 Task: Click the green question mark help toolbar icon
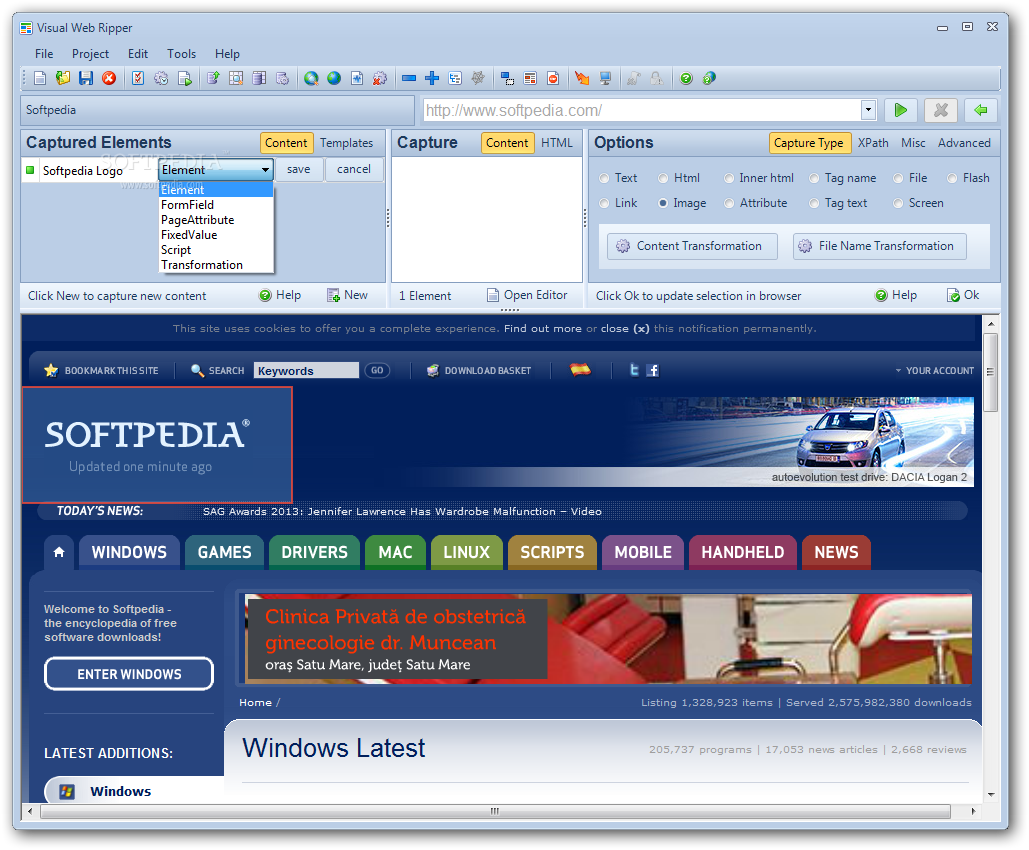click(x=686, y=78)
